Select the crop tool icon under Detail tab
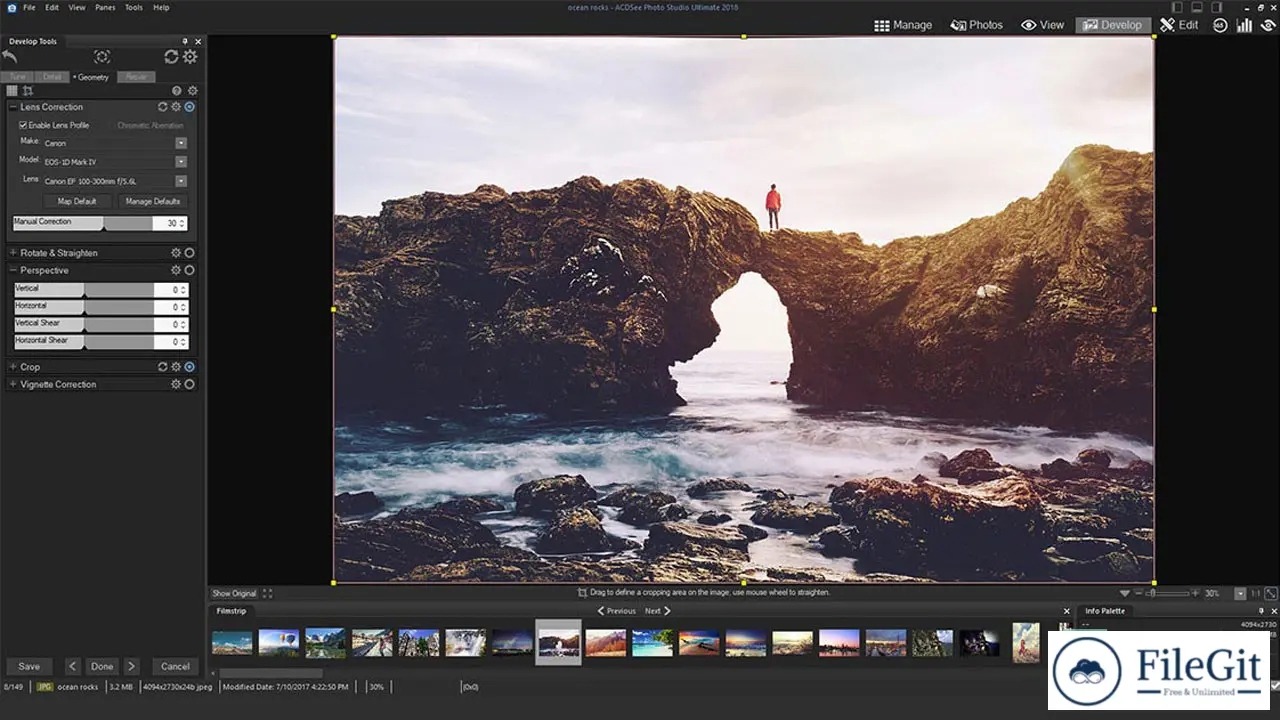The image size is (1280, 720). click(x=28, y=91)
